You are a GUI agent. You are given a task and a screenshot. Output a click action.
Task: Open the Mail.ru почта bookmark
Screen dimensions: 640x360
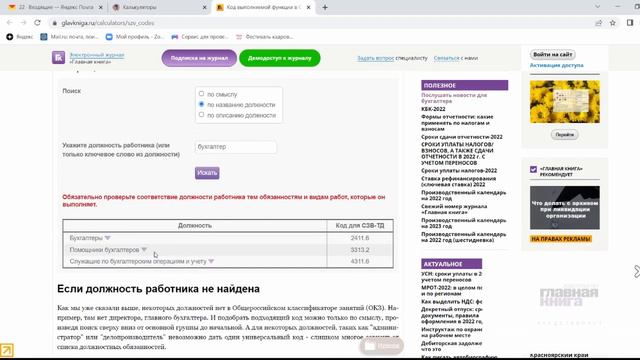(69, 37)
